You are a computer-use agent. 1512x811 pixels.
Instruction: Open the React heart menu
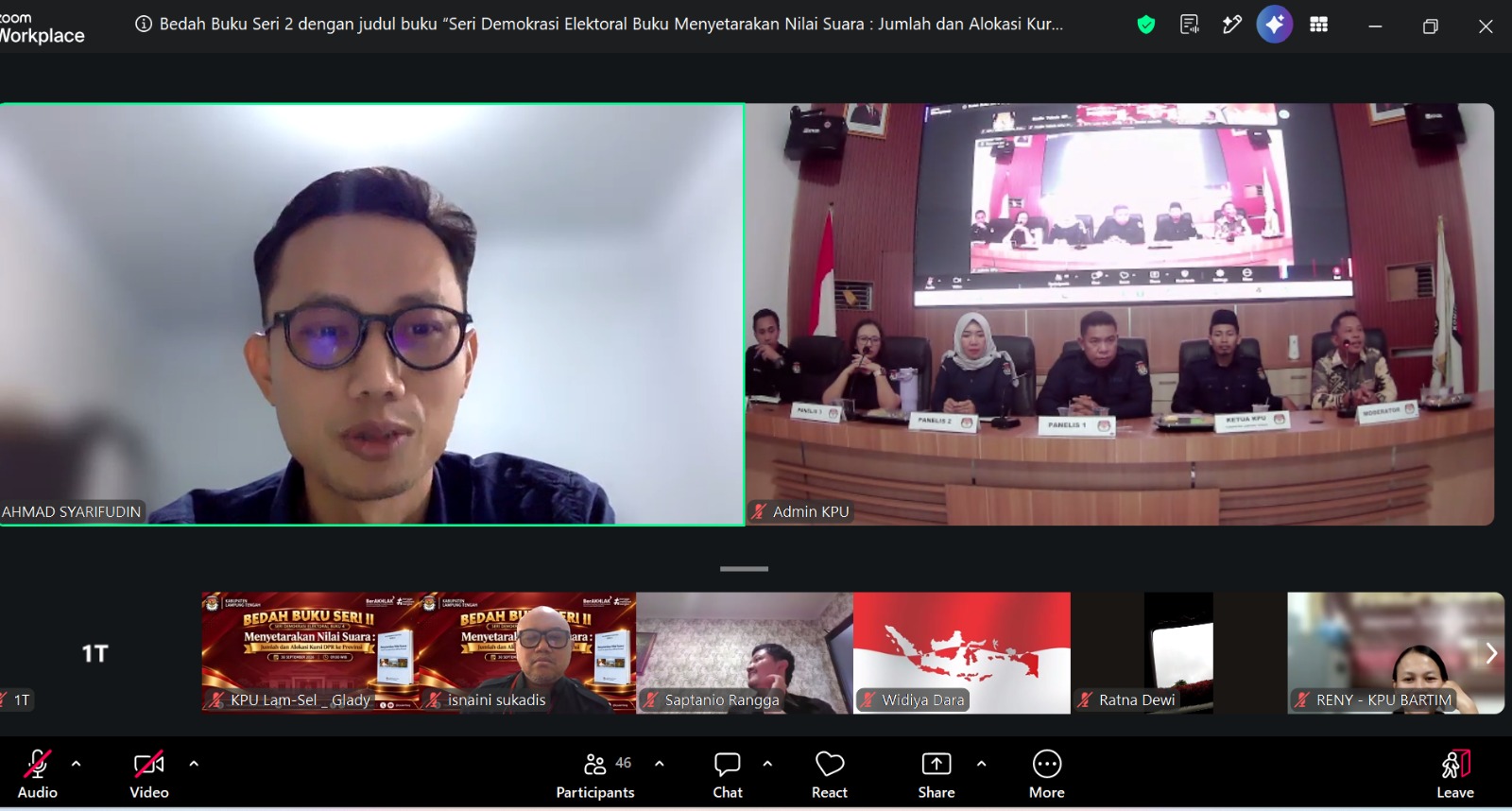click(x=830, y=774)
